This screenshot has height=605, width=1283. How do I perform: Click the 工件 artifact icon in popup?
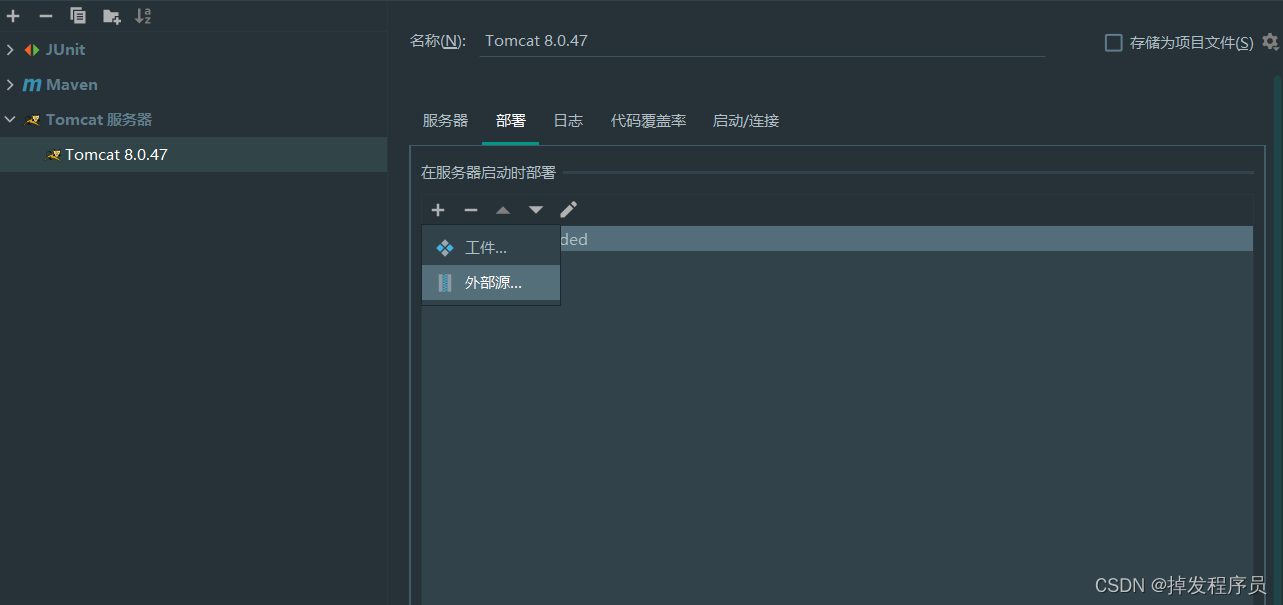(x=445, y=248)
